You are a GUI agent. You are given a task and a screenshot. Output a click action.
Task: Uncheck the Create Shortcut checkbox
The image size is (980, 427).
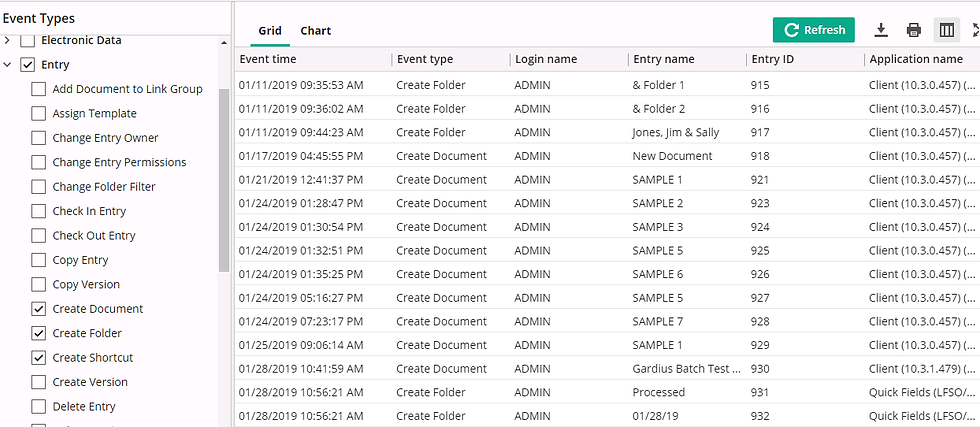39,358
